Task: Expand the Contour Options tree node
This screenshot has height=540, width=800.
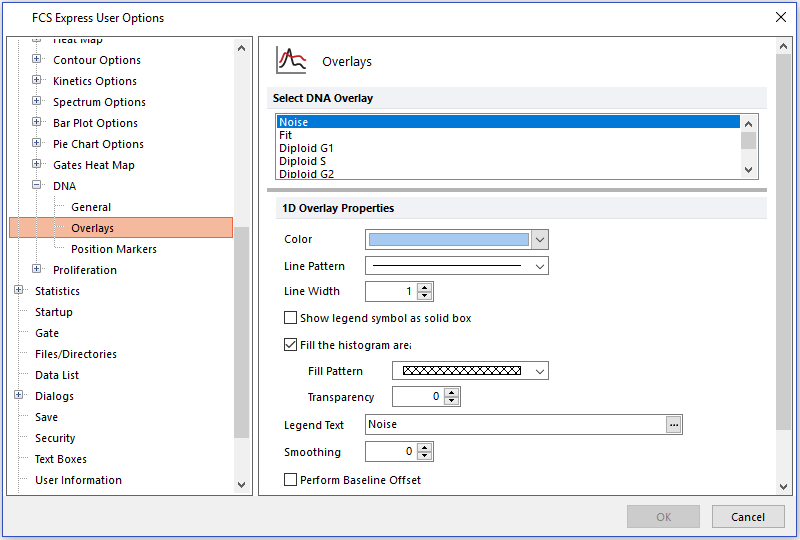Action: (36, 59)
